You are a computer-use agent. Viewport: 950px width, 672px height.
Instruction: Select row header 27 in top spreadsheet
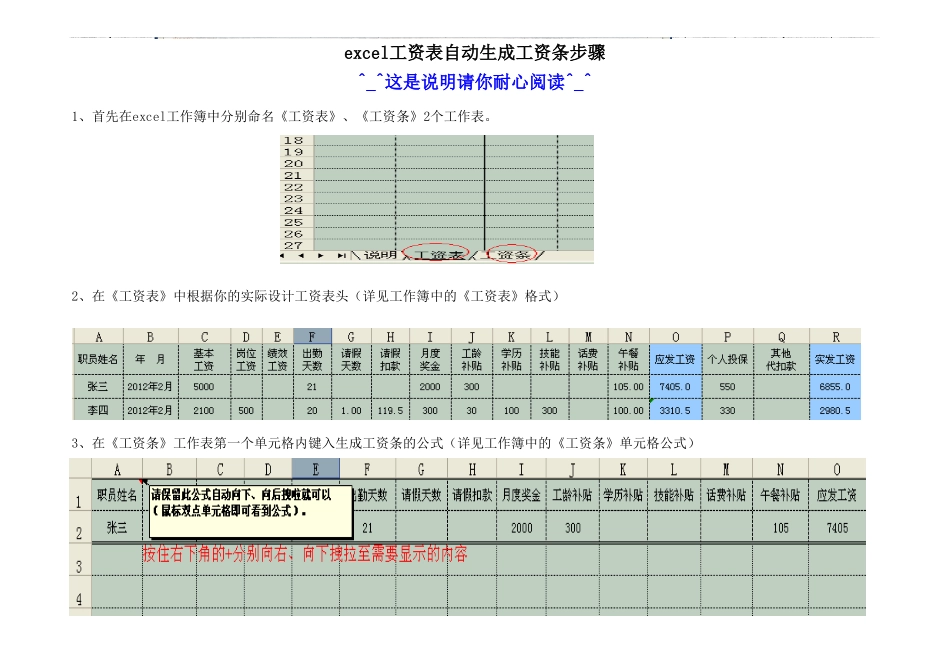(294, 244)
